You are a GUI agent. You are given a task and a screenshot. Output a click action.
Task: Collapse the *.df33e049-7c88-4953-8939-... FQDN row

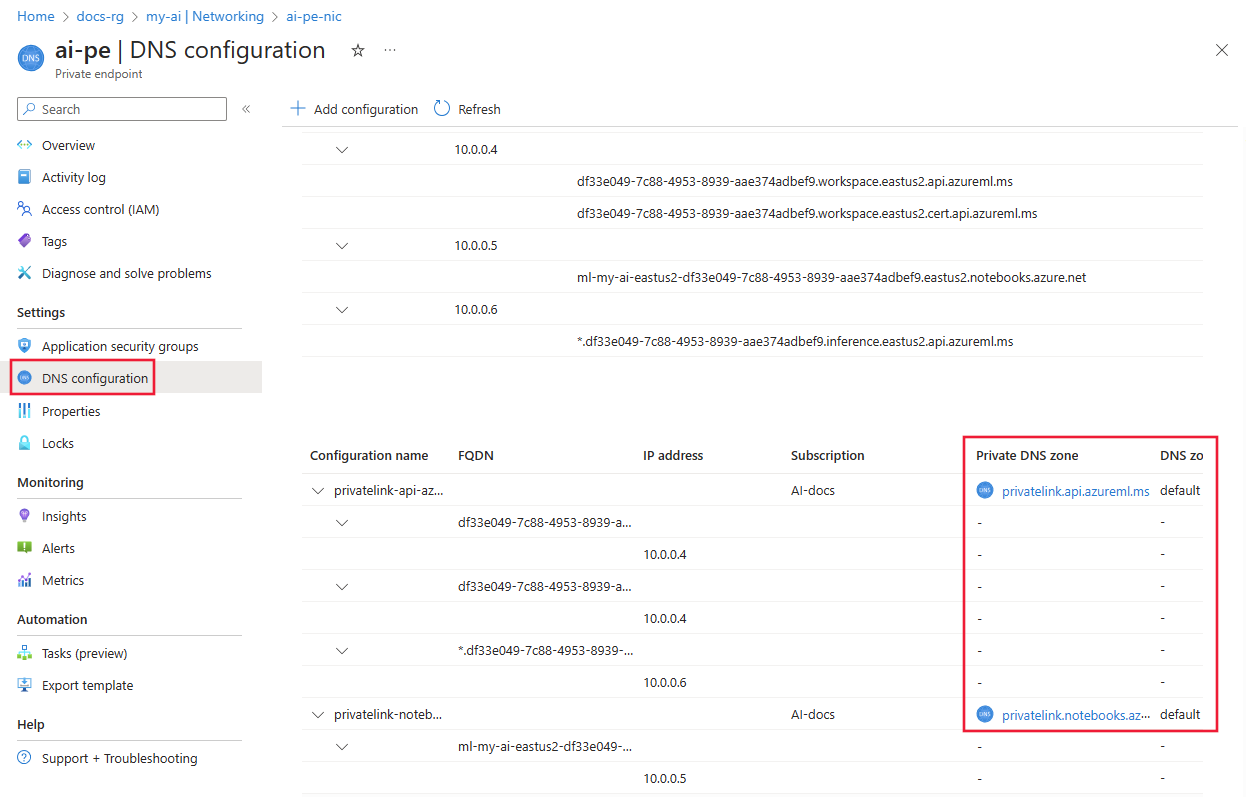click(x=342, y=651)
